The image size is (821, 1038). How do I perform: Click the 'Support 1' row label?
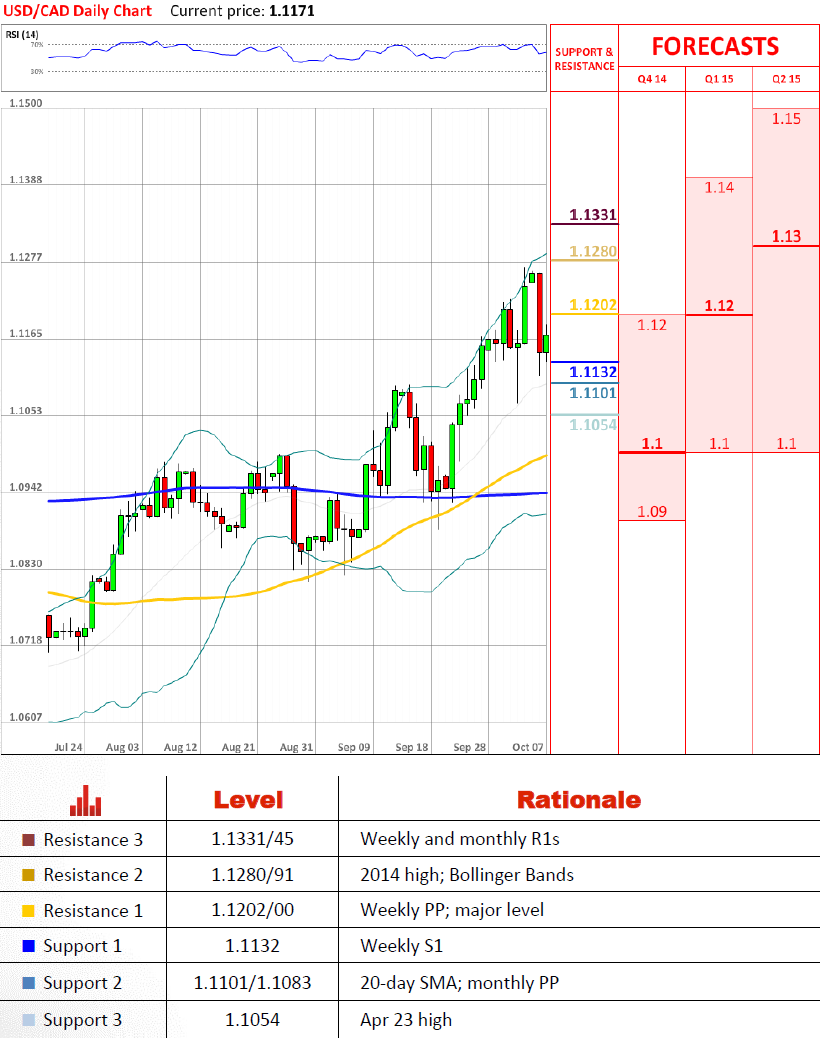pos(83,947)
